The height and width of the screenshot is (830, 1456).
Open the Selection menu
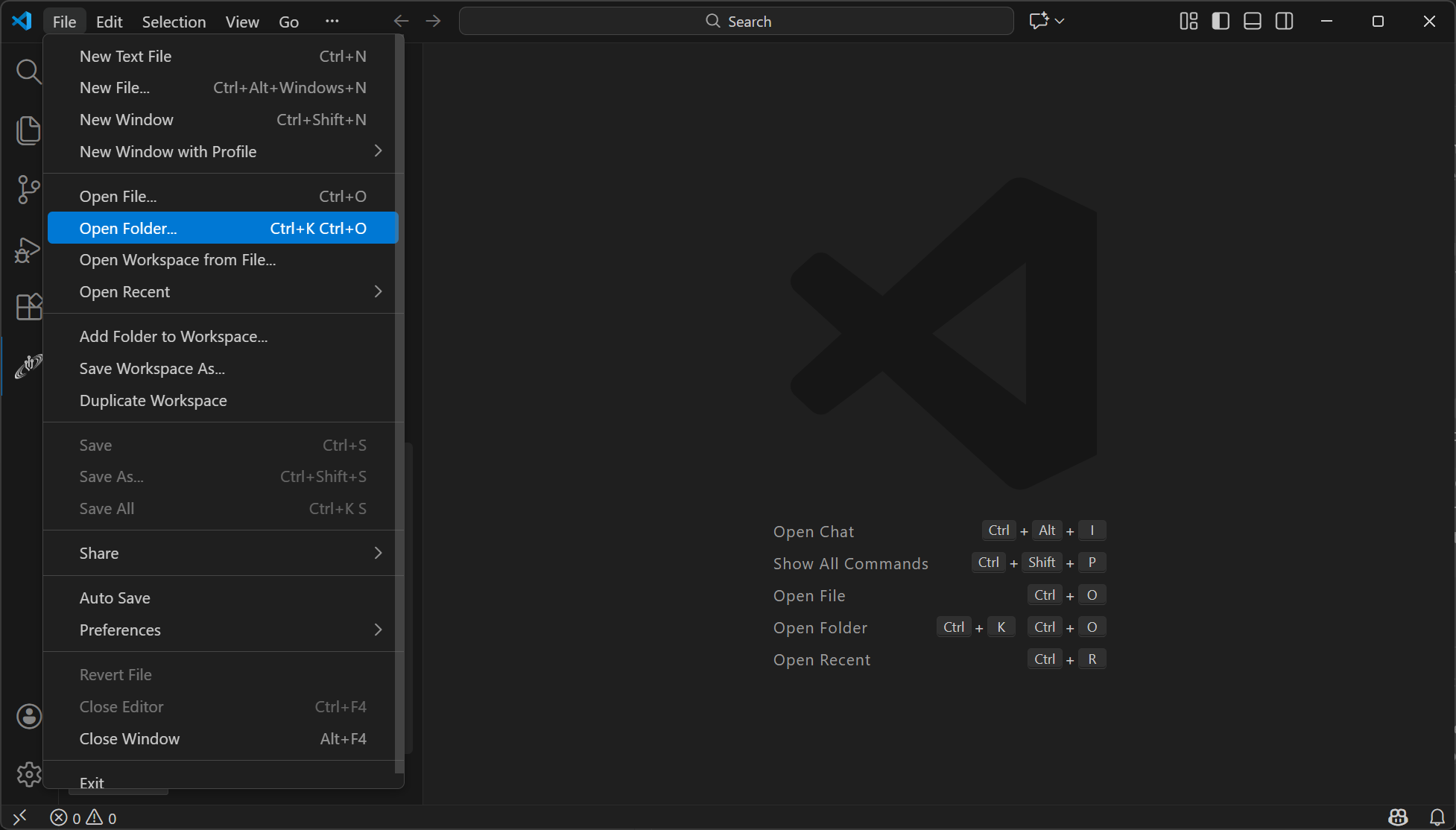click(x=174, y=22)
